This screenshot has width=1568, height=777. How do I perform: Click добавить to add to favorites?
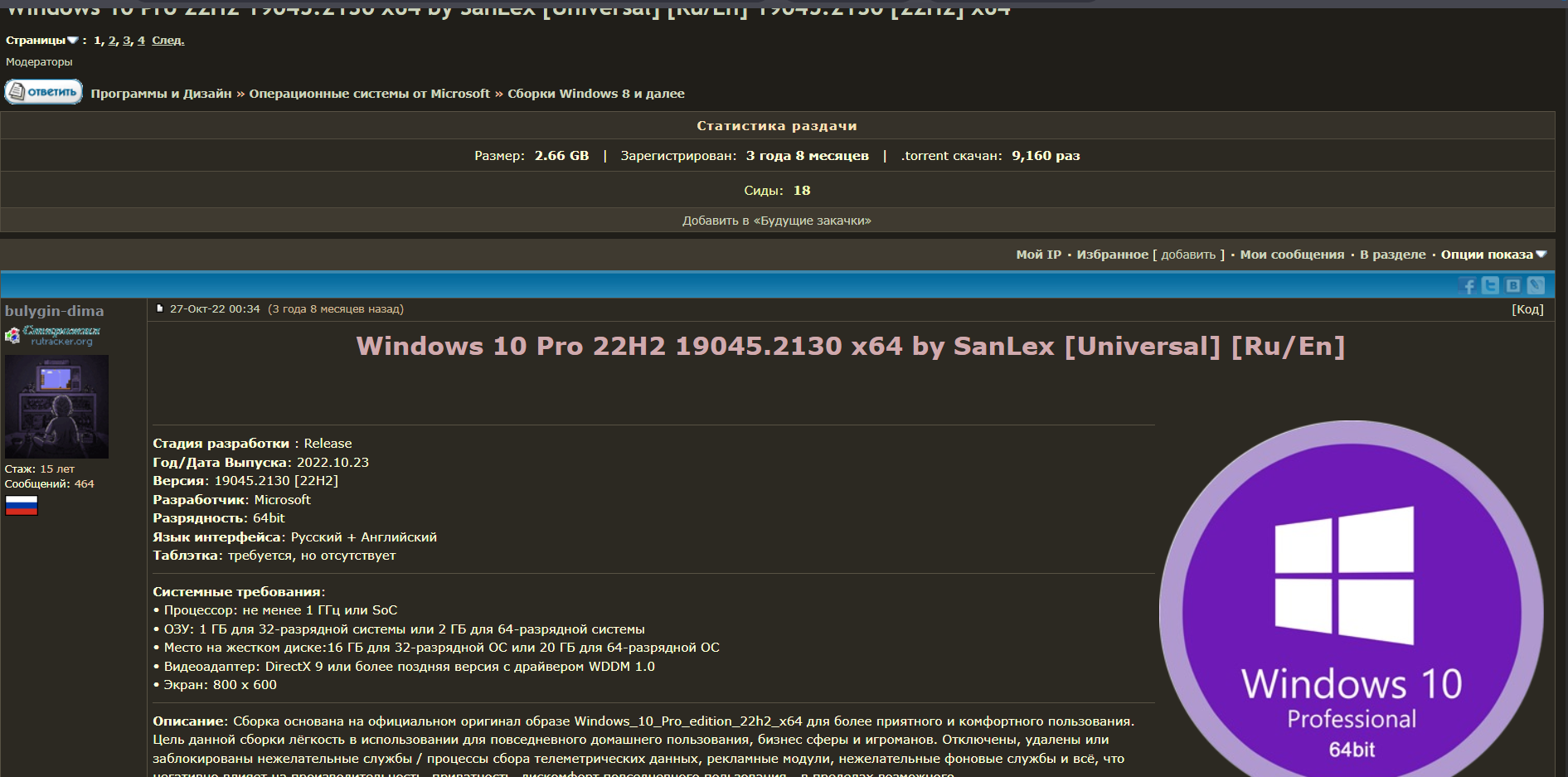pyautogui.click(x=1188, y=255)
